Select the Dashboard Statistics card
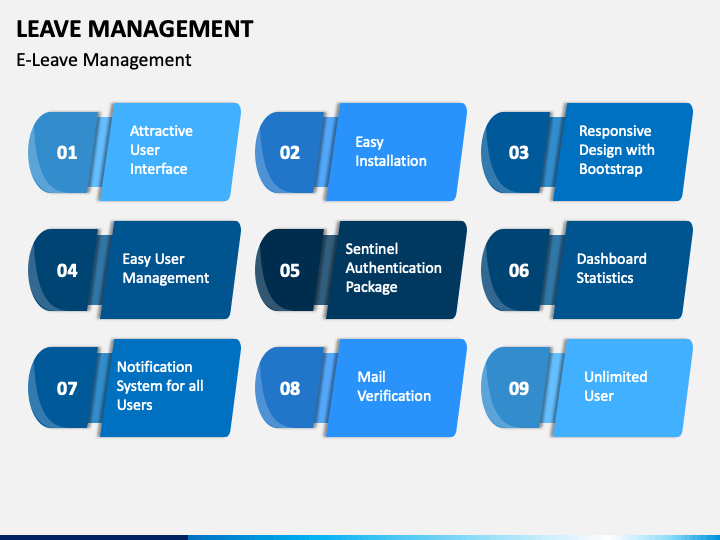Screen dimensions: 720x540 [x=623, y=270]
